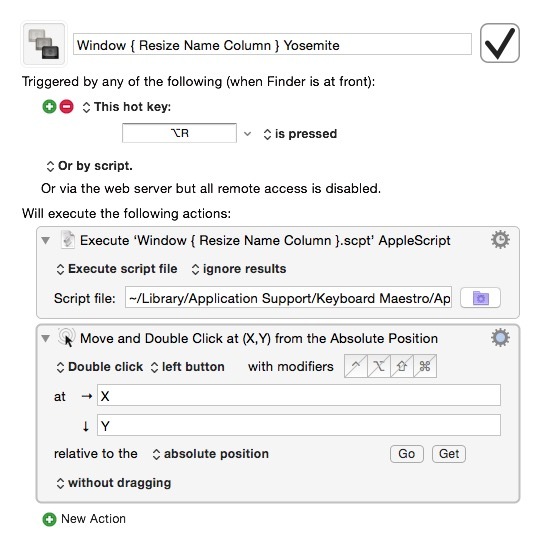Collapse the Move and Double Click action

point(45,338)
